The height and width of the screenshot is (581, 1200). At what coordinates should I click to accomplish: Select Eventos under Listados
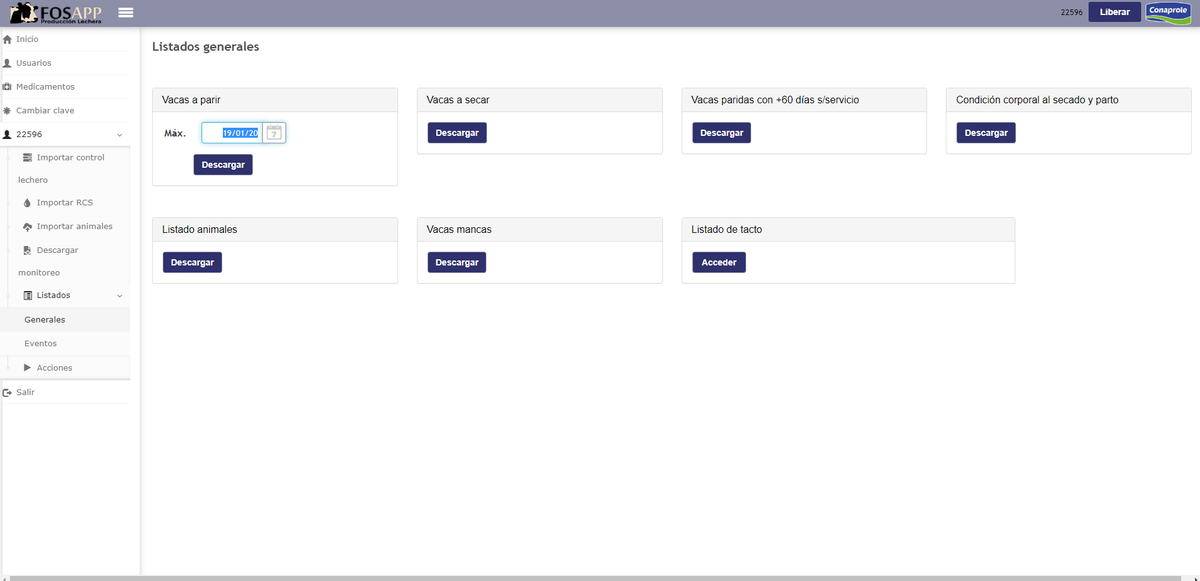click(x=65, y=344)
